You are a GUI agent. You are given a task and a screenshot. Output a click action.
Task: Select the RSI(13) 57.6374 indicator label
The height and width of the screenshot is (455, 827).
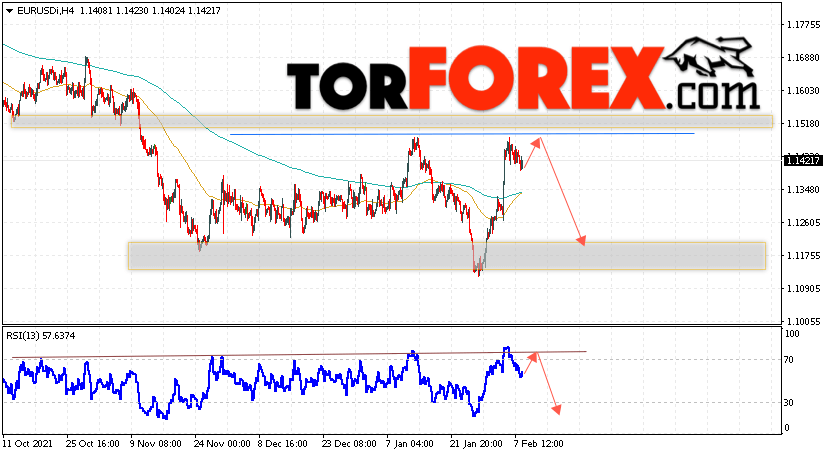[x=41, y=336]
